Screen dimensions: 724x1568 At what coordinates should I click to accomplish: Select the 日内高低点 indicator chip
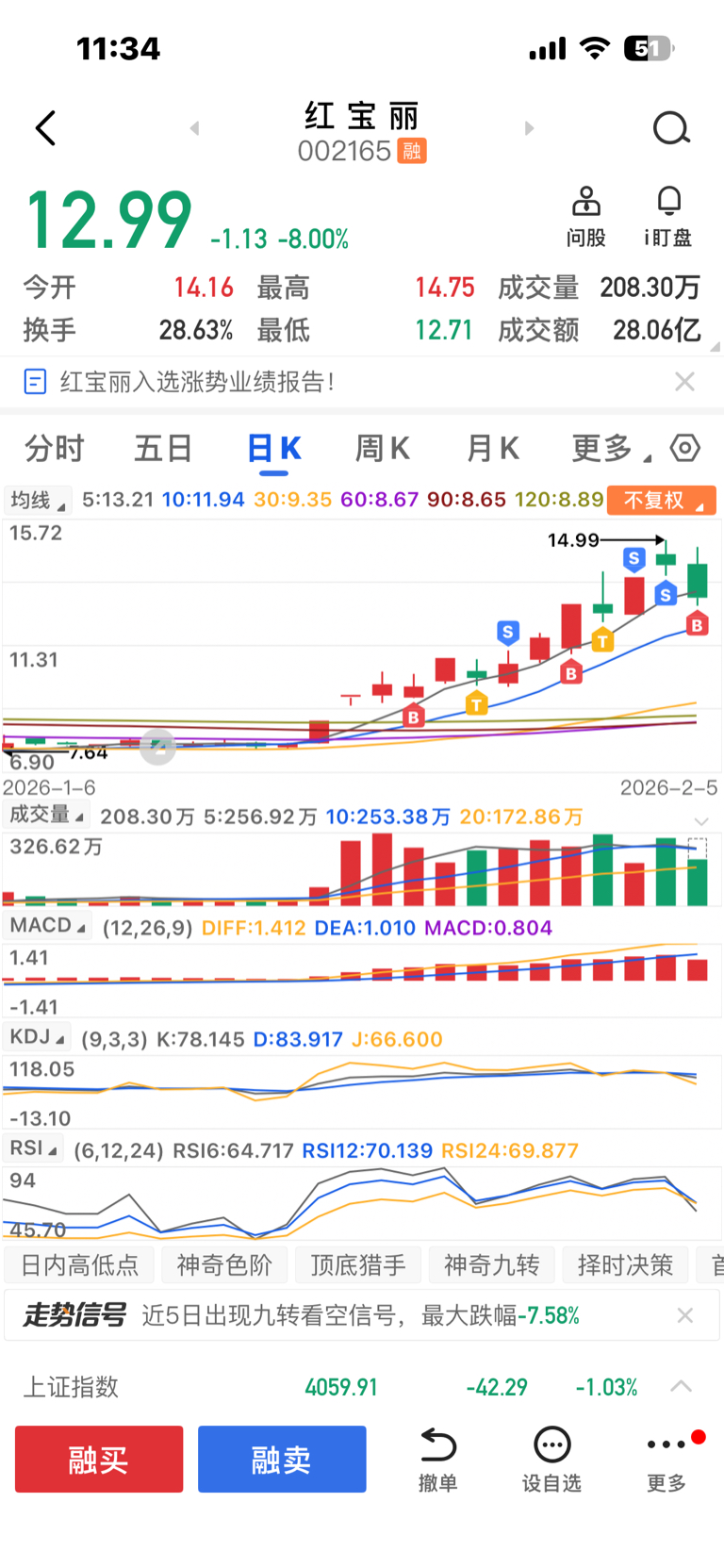tap(79, 1265)
